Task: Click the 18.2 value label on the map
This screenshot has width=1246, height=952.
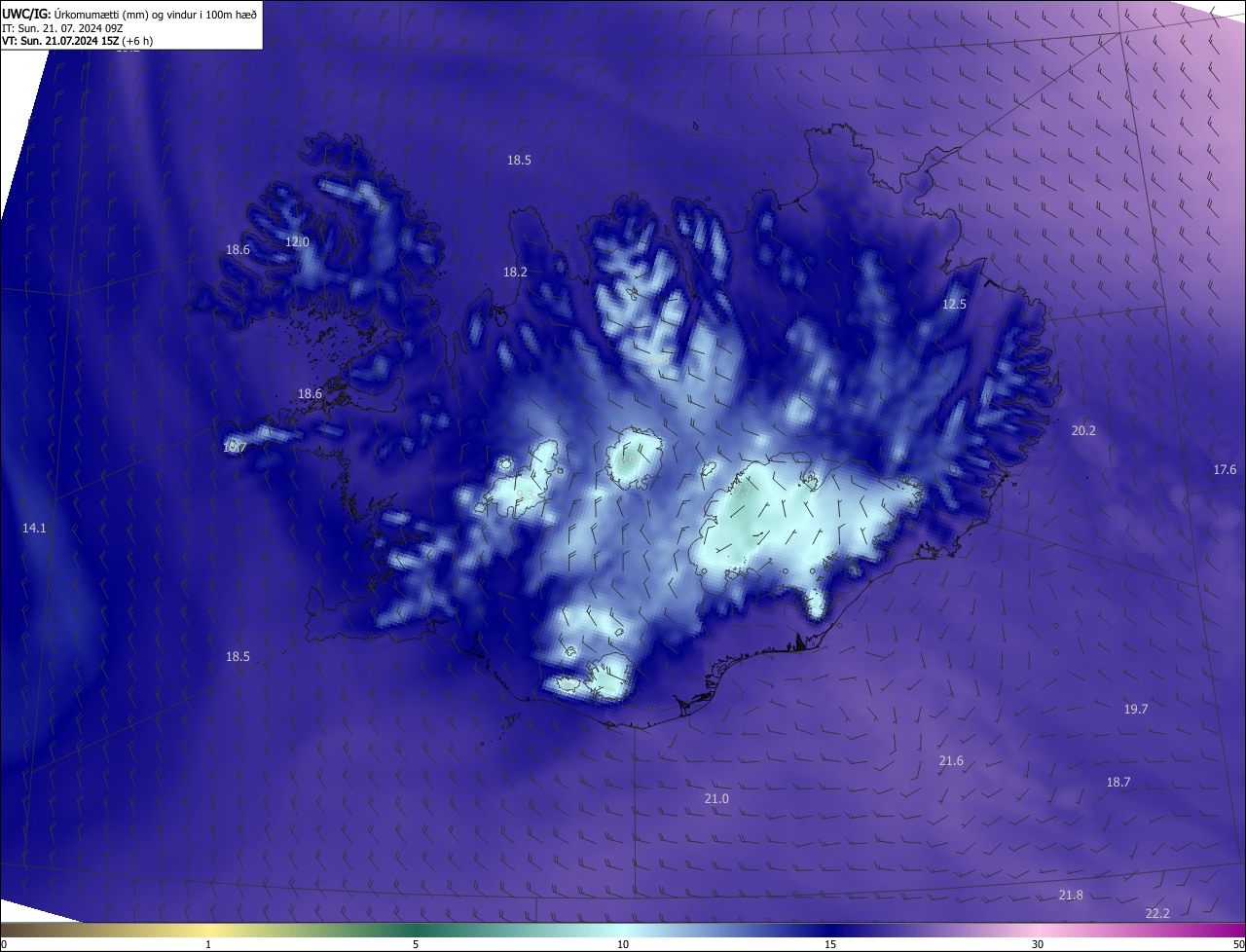Action: click(x=515, y=273)
